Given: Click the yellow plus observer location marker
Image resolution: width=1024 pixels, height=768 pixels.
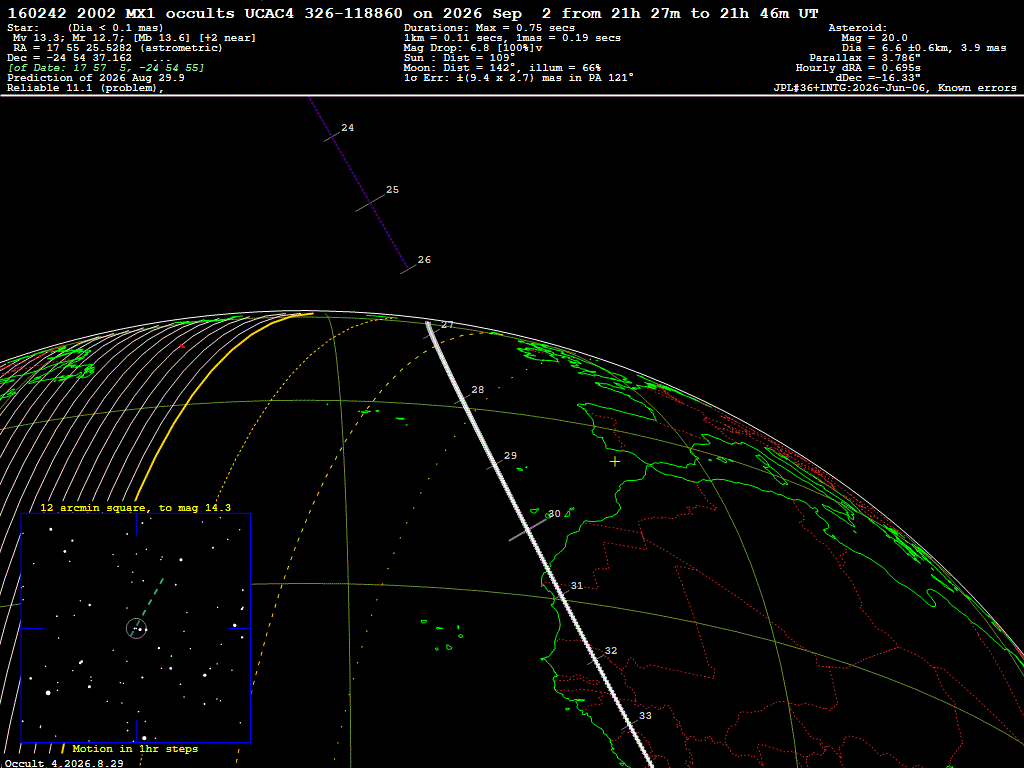Looking at the screenshot, I should click(615, 462).
